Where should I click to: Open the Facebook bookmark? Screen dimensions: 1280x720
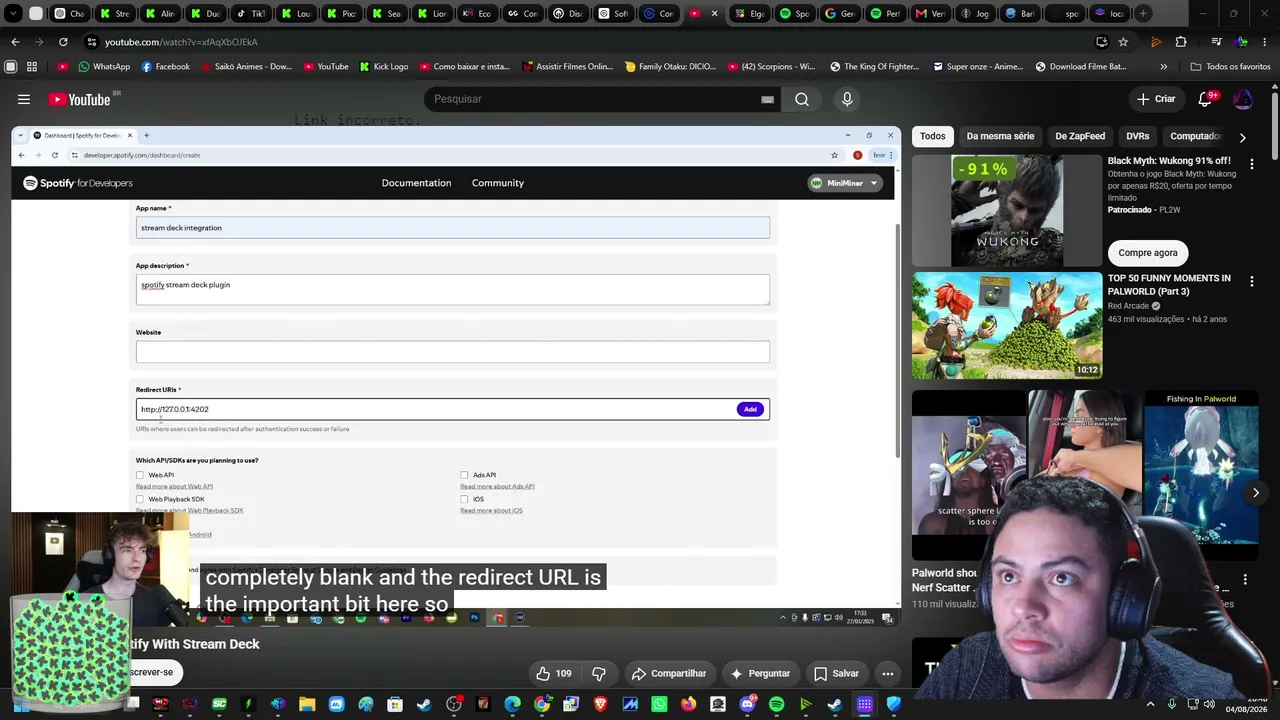point(165,67)
